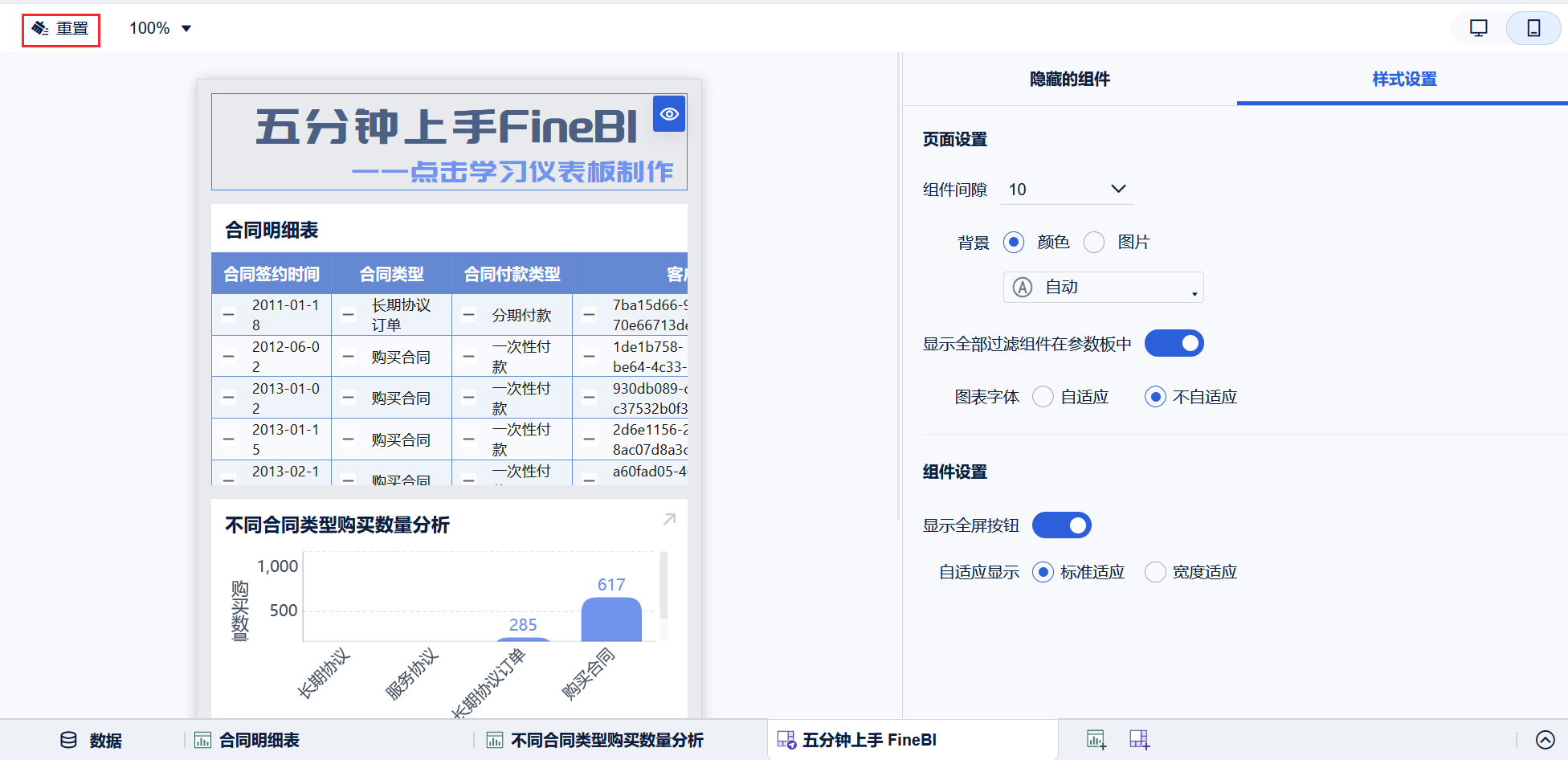Open 不同合同类型购买数量分析 bottom tab
Screen dimensions: 1568x760
click(595, 740)
